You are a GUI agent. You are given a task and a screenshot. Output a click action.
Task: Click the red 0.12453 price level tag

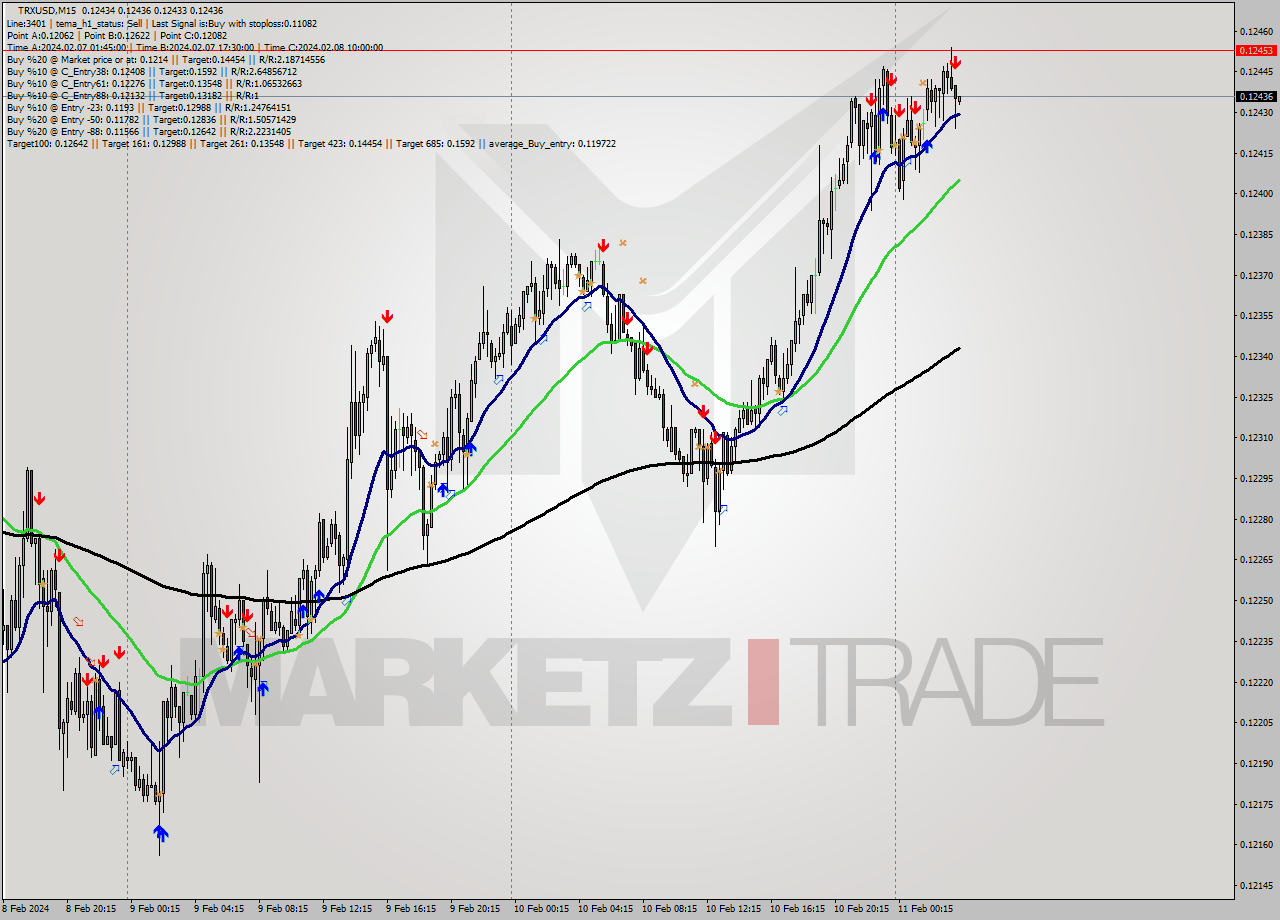(1255, 50)
